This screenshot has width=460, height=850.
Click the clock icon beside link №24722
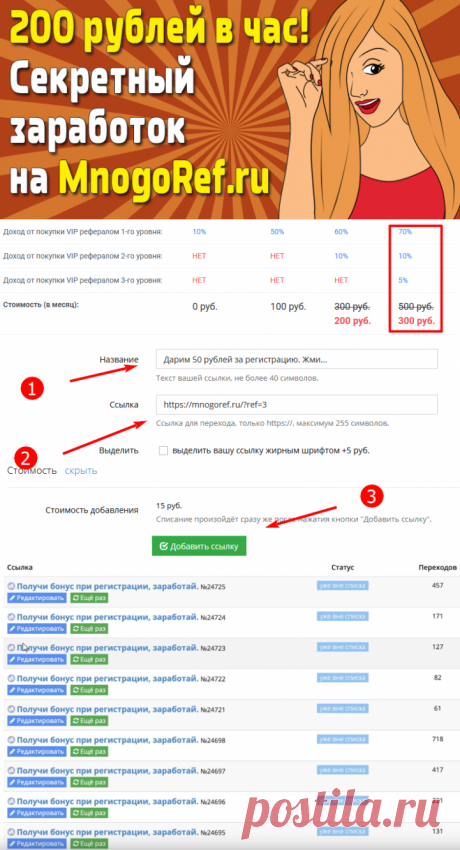pyautogui.click(x=11, y=678)
